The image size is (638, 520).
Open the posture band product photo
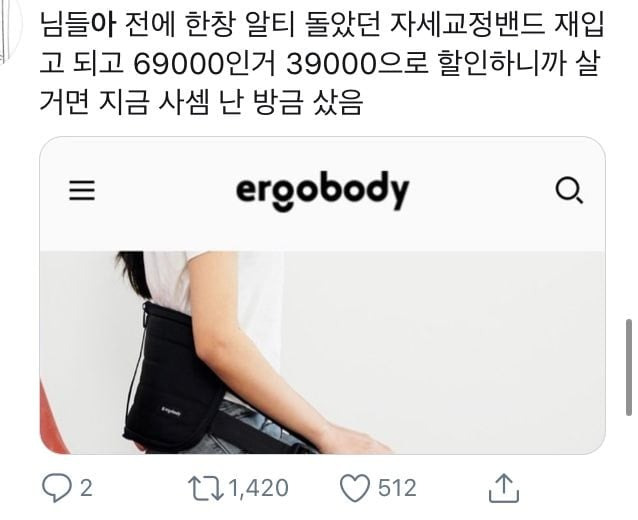(x=322, y=352)
